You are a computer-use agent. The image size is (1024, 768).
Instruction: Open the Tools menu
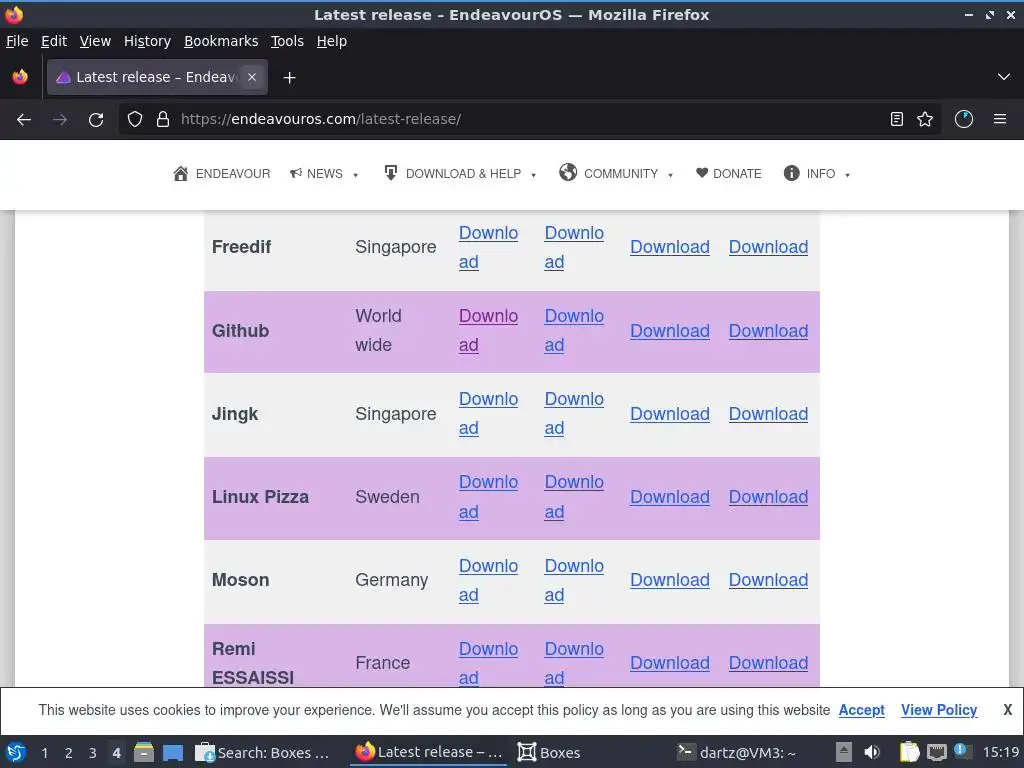[287, 41]
